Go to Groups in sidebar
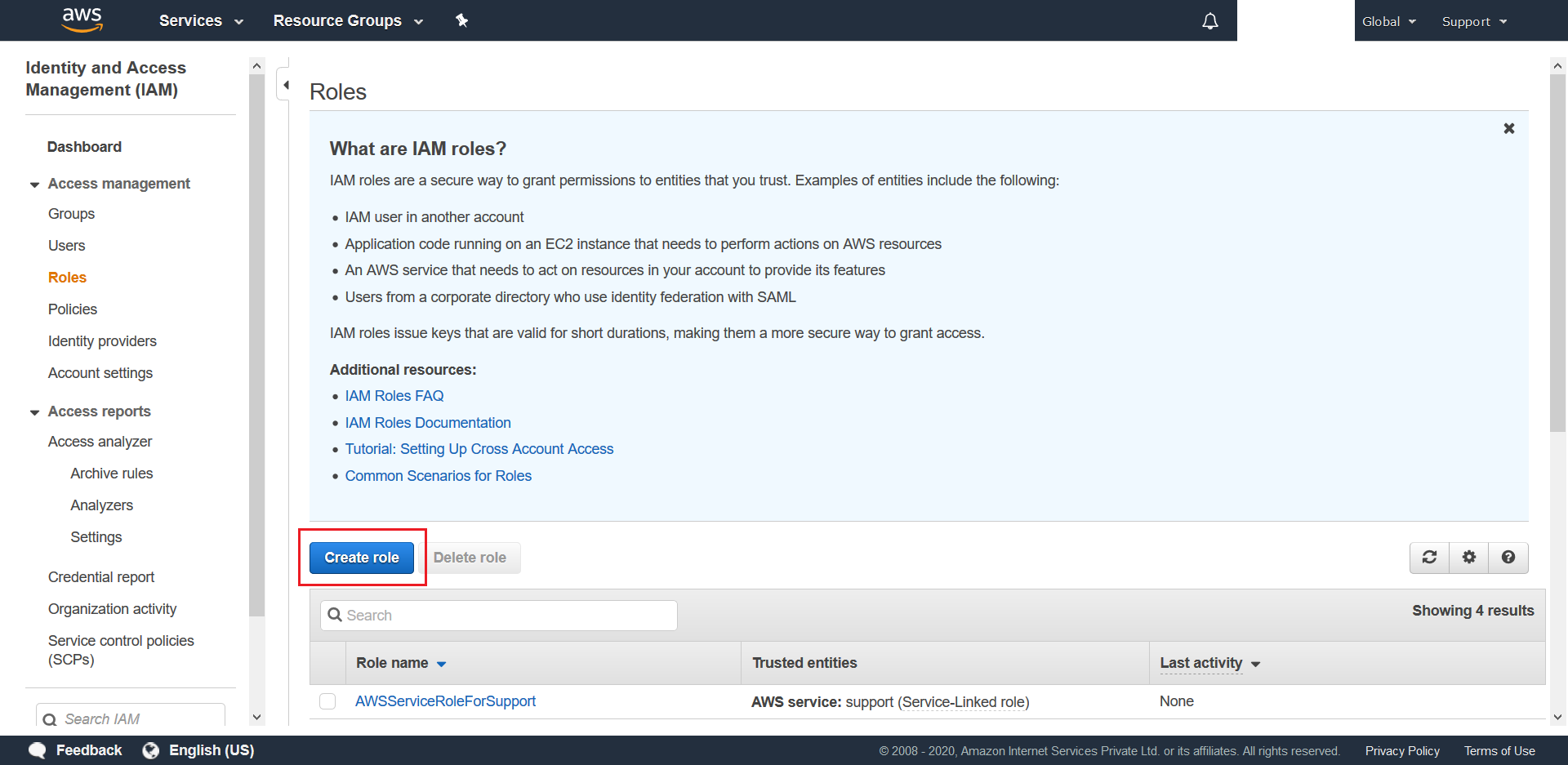The height and width of the screenshot is (765, 1568). tap(71, 214)
